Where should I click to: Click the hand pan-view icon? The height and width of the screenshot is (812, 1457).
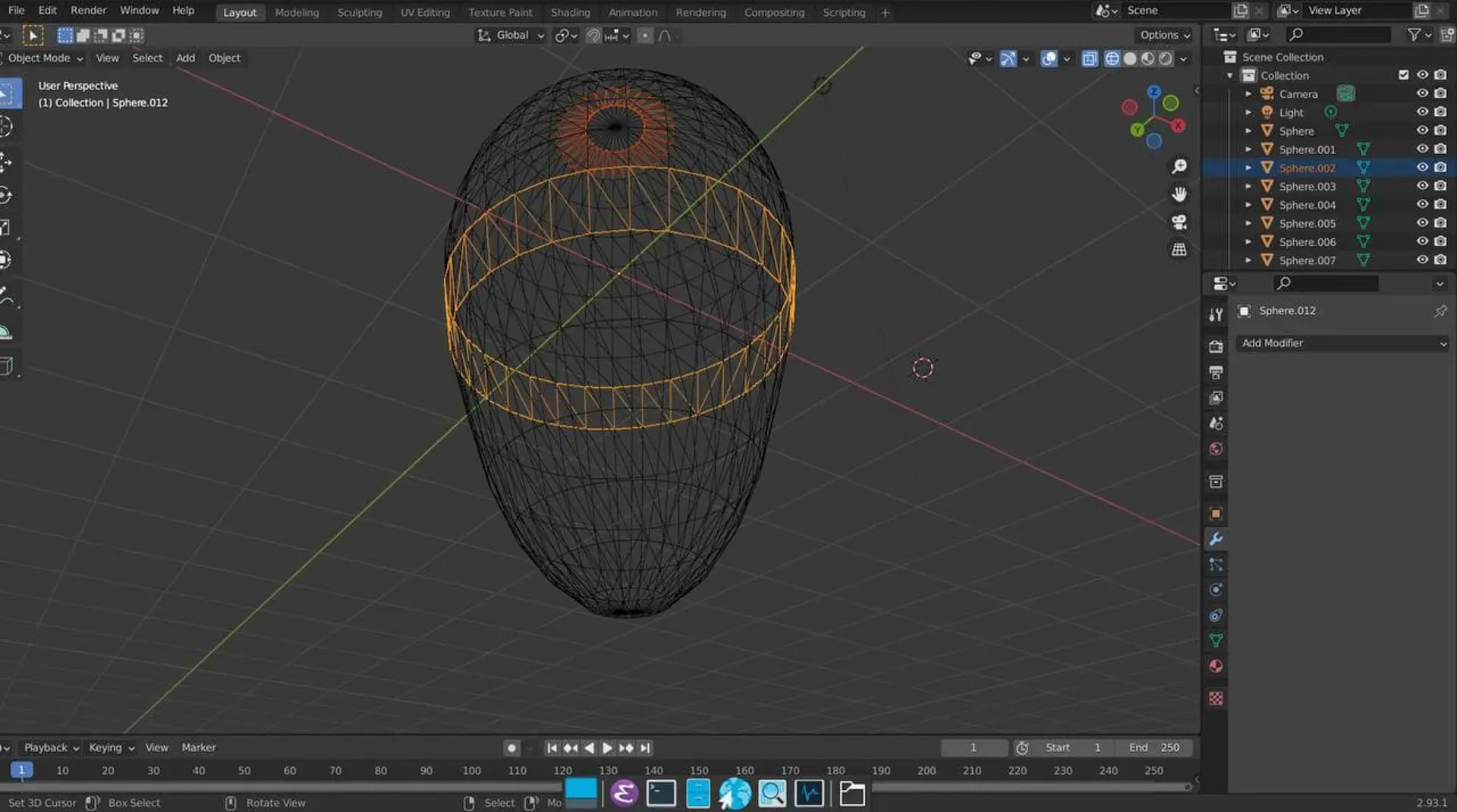(x=1179, y=194)
